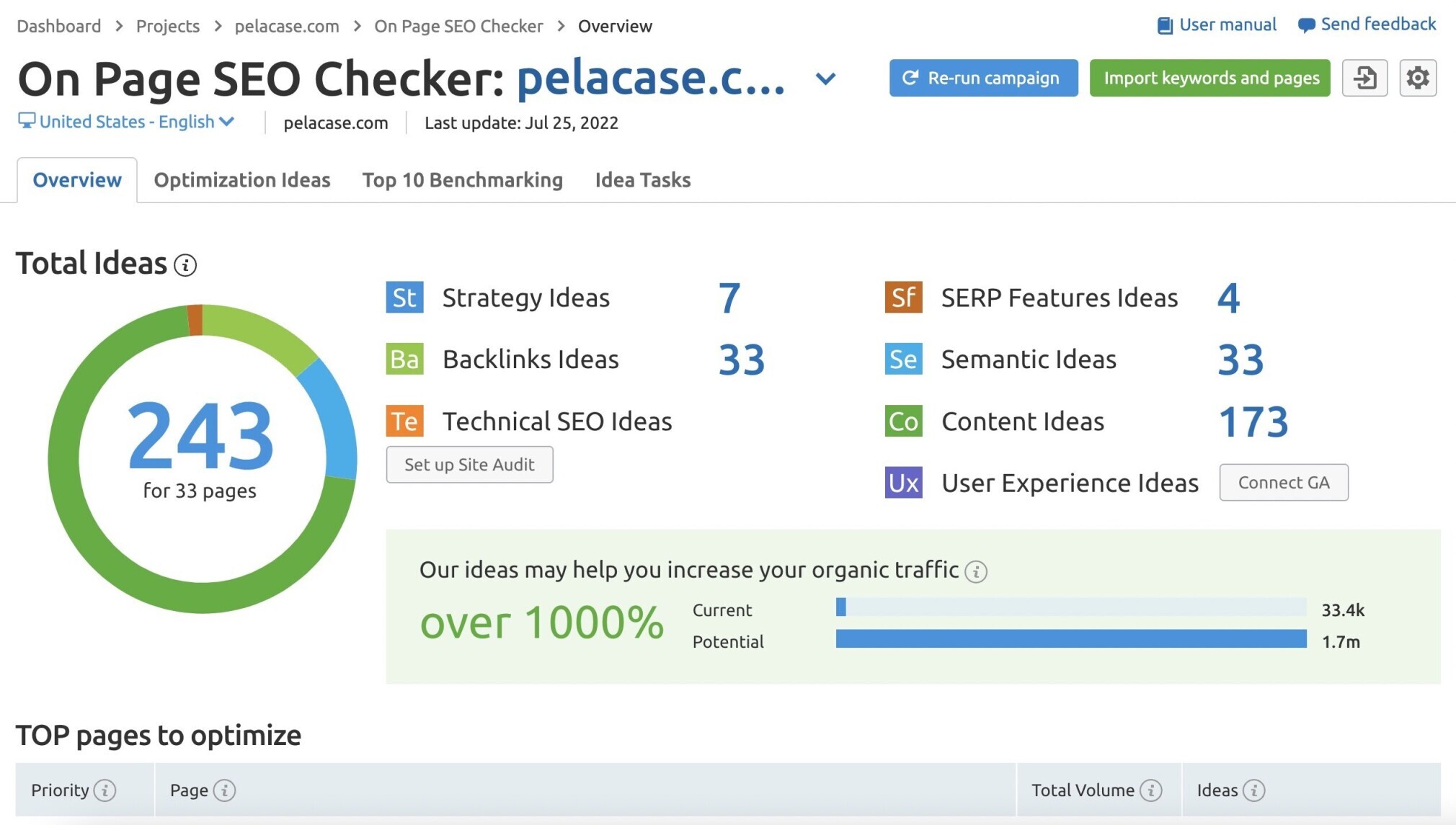Expand the pelacase.c... project dropdown arrow
Viewport: 1456px width, 825px height.
coord(826,79)
